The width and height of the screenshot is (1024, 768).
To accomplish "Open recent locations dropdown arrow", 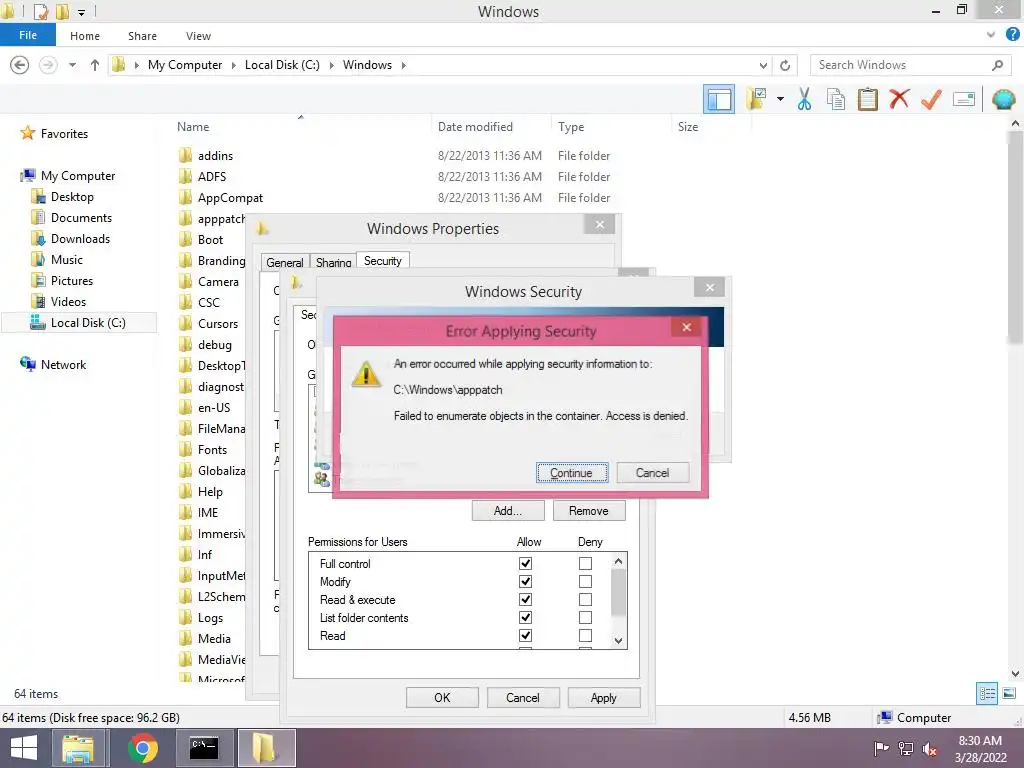I will [x=72, y=65].
